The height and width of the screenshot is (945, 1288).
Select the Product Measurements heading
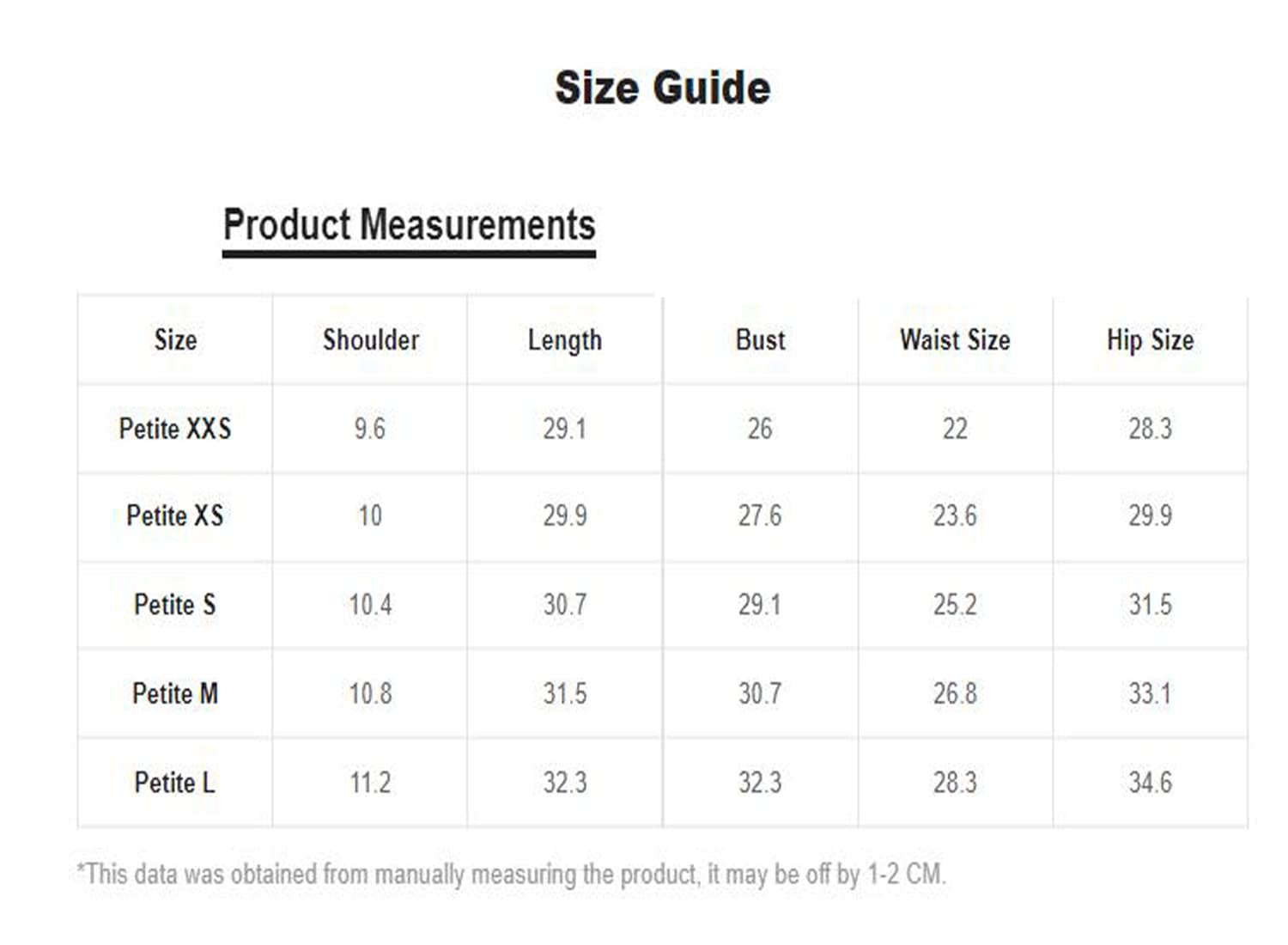409,225
